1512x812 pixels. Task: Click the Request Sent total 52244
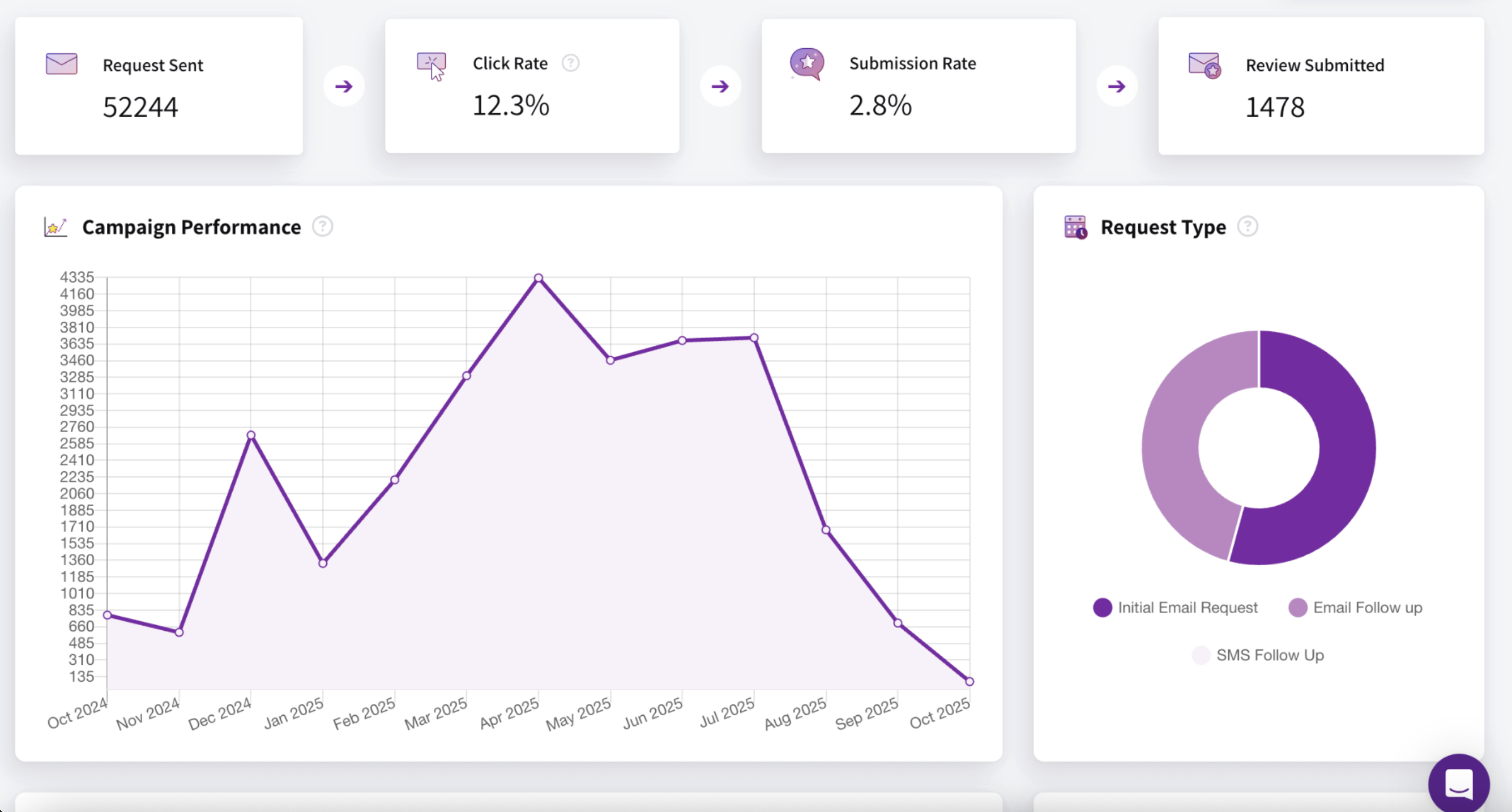tap(141, 107)
